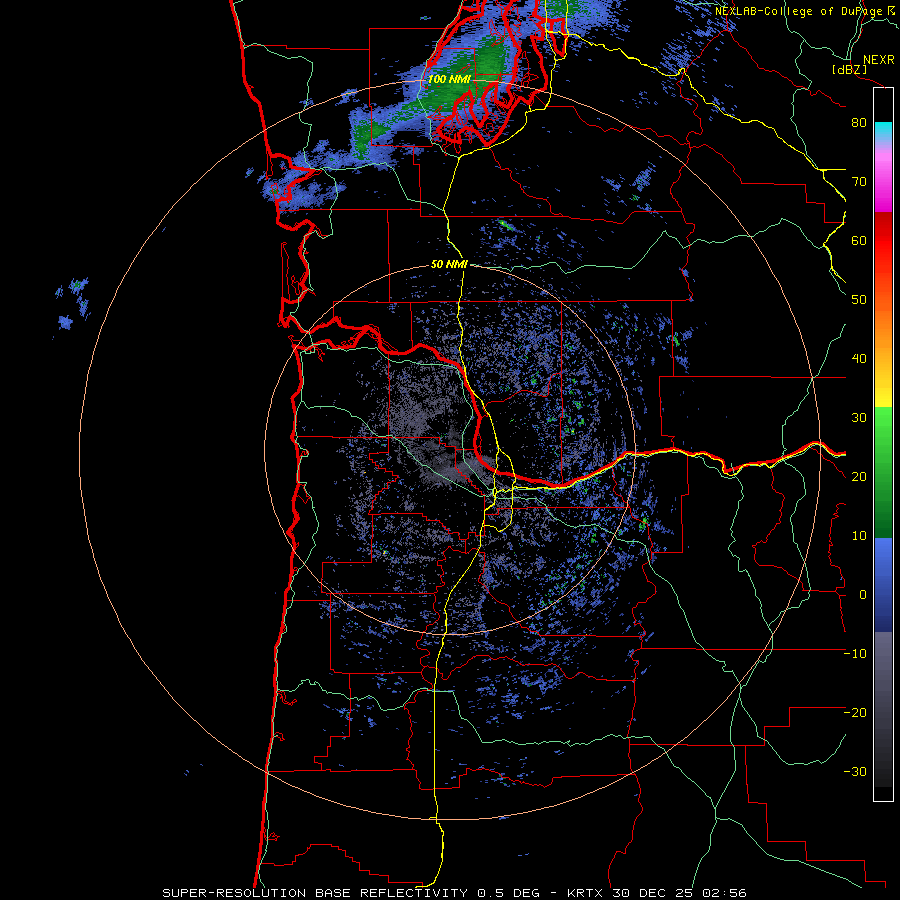This screenshot has width=900, height=900.
Task: Pick the cyan segment of the color bar
Action: click(883, 131)
